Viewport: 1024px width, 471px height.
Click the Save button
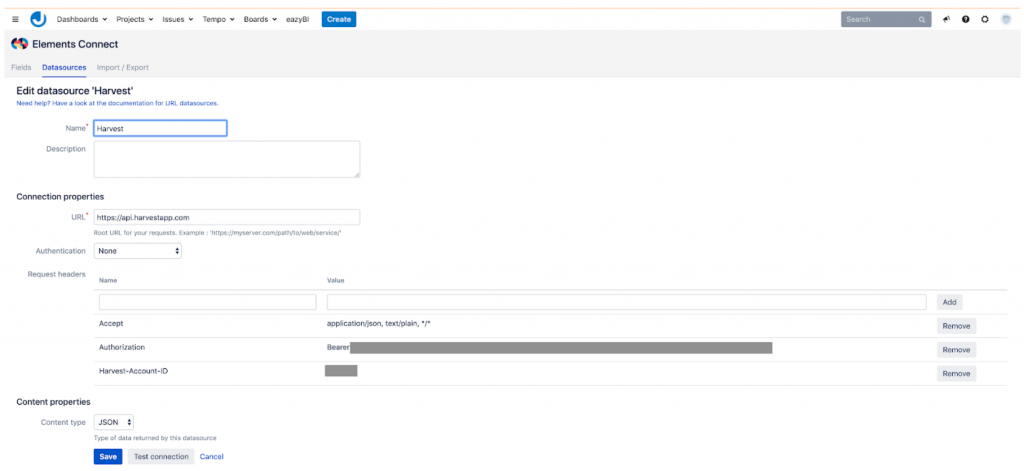coord(108,457)
